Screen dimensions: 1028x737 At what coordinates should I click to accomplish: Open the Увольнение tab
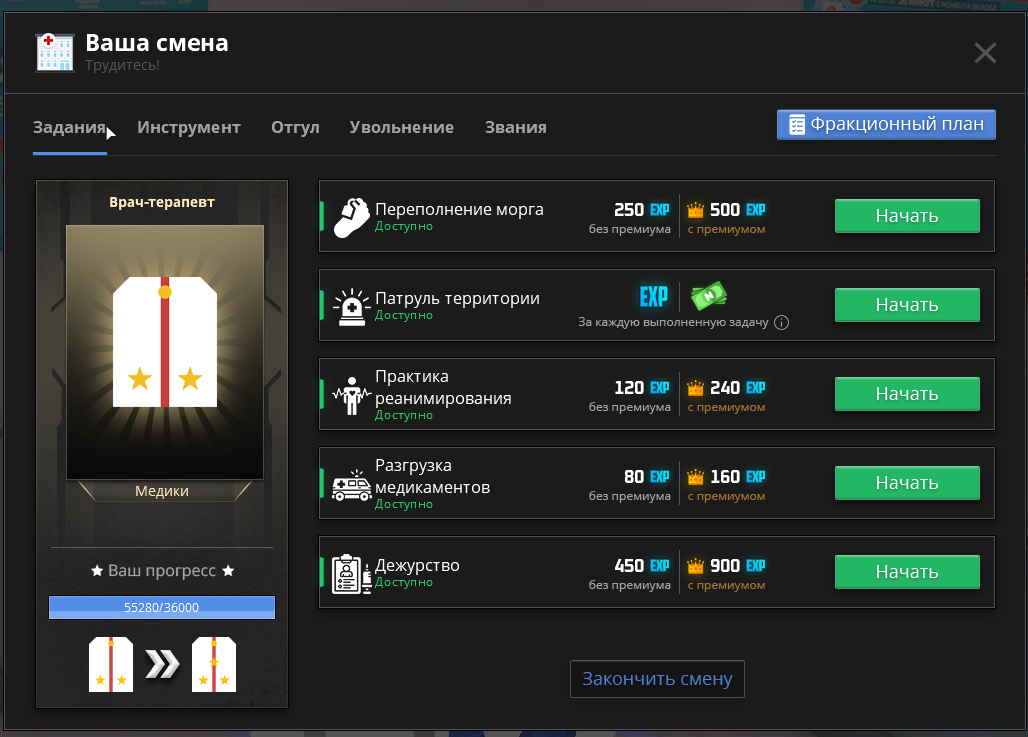pyautogui.click(x=401, y=127)
